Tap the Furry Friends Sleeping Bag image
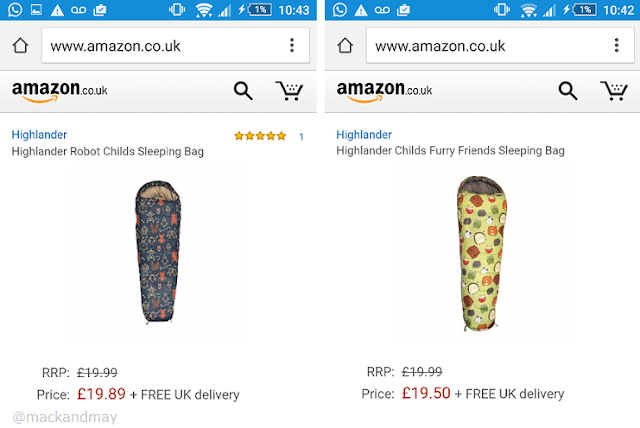 [x=477, y=250]
